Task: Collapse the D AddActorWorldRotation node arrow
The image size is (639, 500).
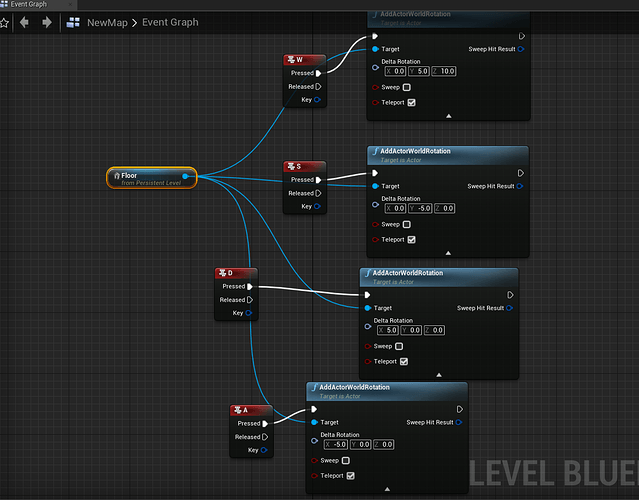Action: (439, 375)
